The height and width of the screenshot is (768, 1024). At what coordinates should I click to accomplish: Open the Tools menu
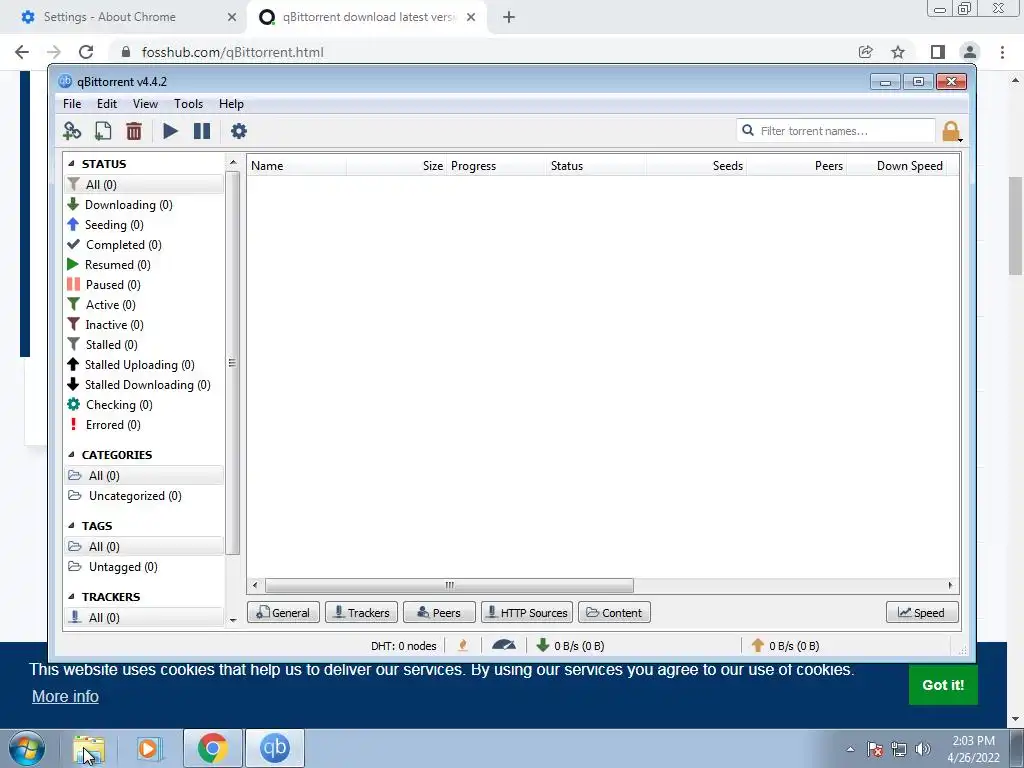tap(188, 104)
